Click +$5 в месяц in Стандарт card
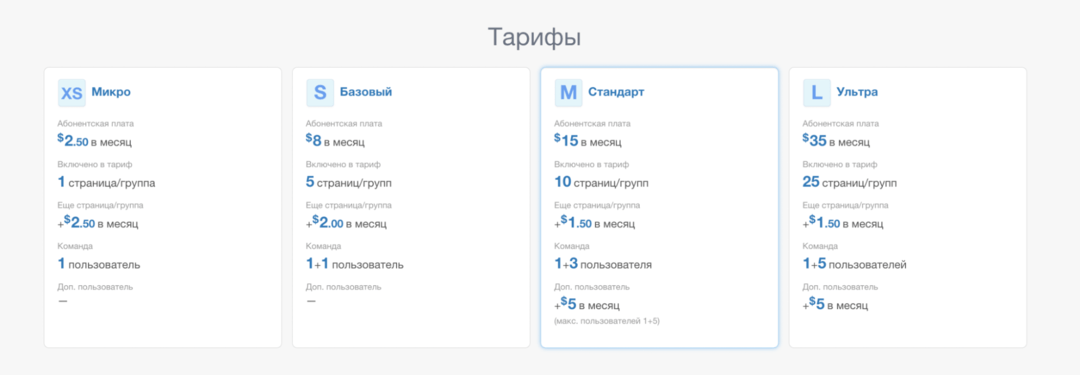Screen dimensions: 1080x375 click(x=588, y=304)
